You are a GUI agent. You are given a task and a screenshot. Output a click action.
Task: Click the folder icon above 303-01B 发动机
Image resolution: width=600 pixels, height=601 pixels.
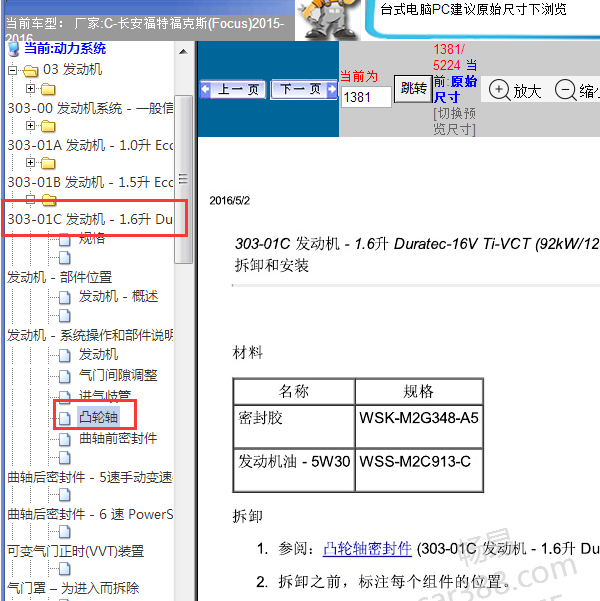point(48,163)
